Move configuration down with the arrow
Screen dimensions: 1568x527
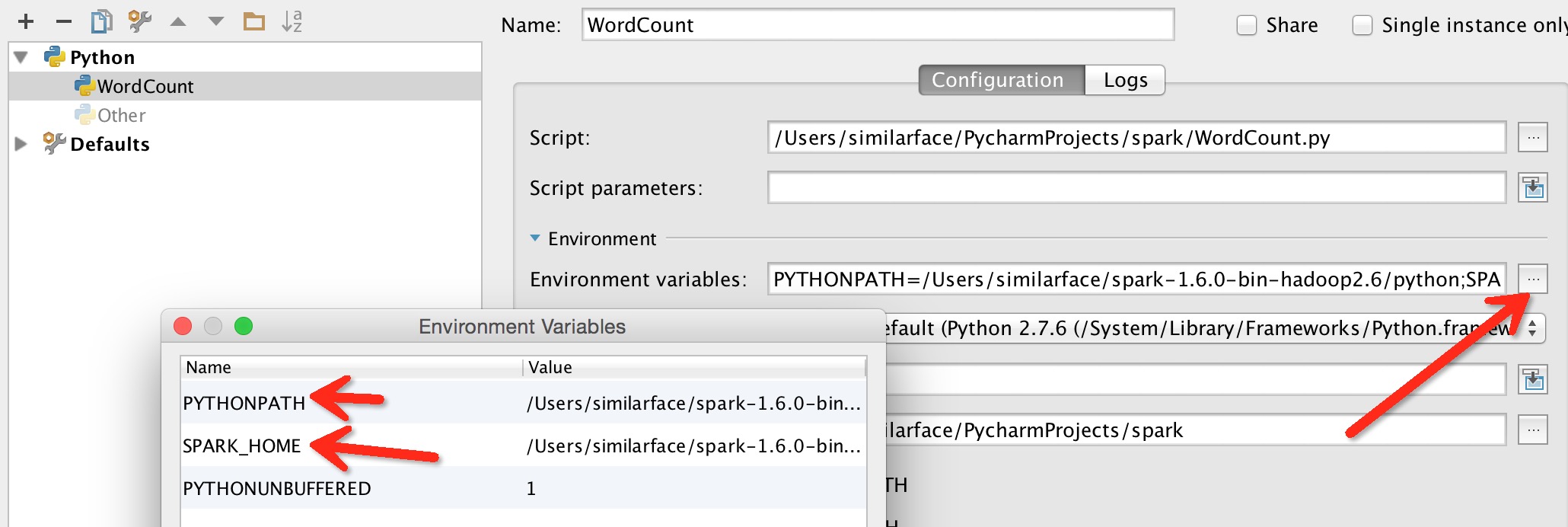click(216, 21)
